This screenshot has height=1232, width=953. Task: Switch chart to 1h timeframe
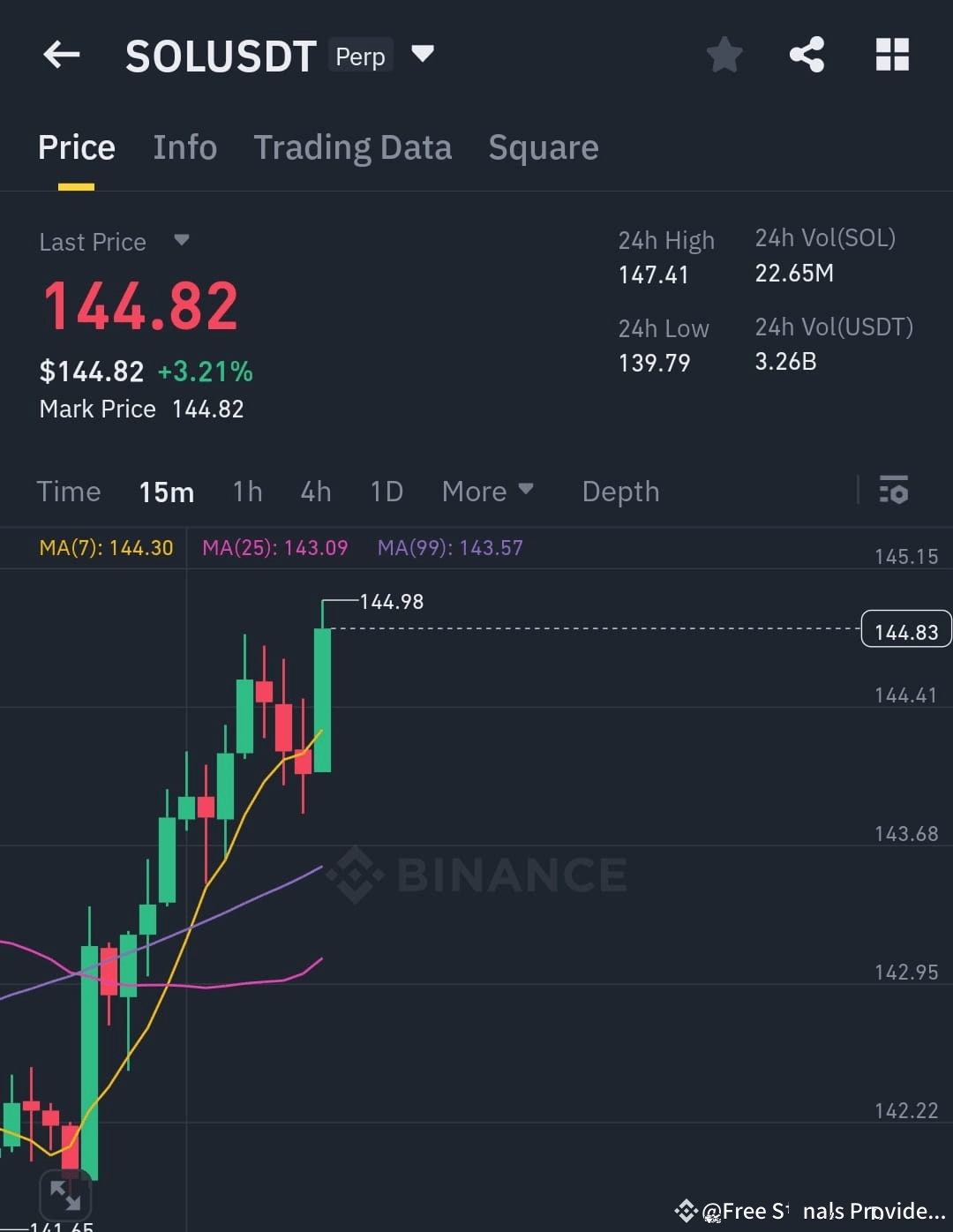247,491
